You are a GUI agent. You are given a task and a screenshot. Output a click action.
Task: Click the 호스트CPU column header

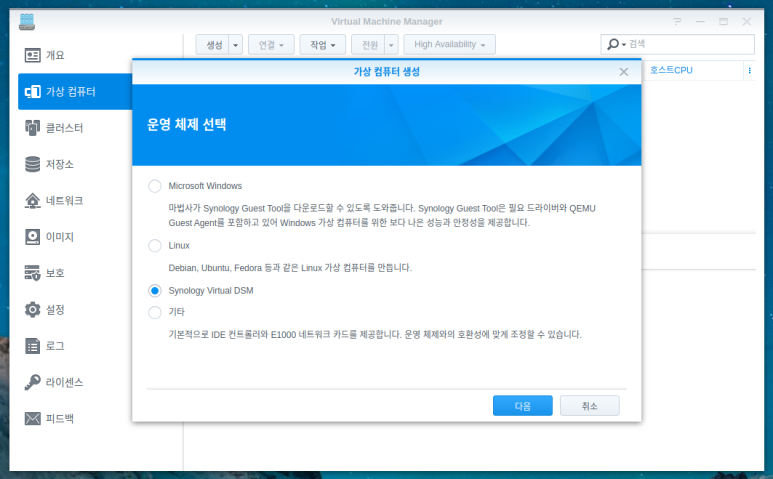[x=671, y=70]
